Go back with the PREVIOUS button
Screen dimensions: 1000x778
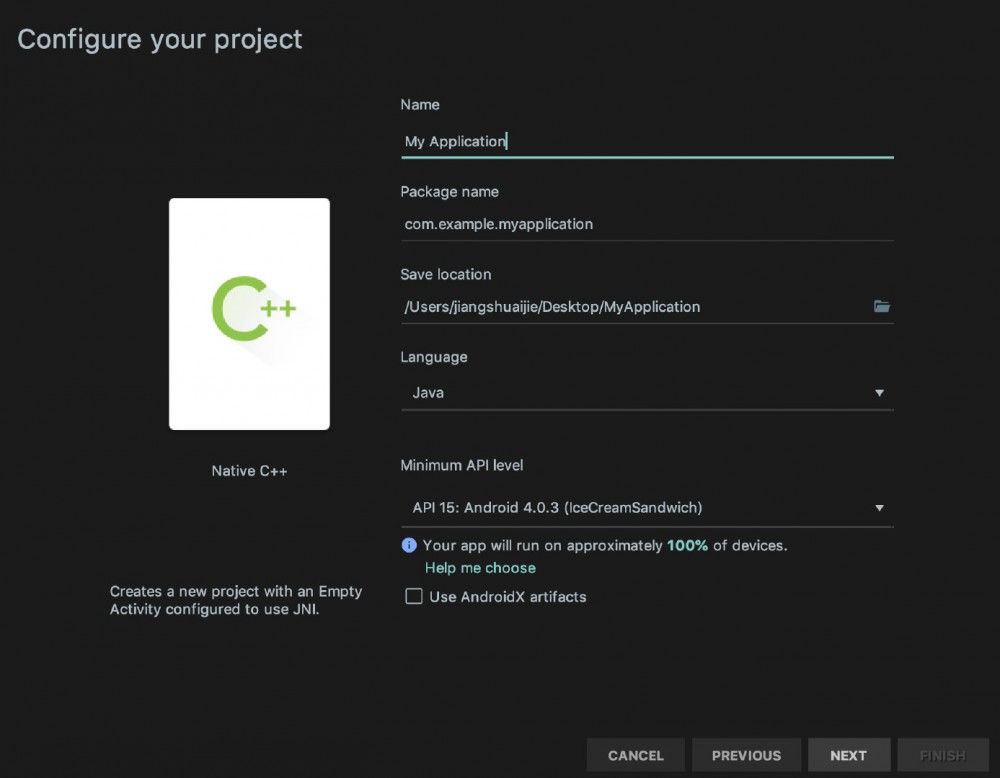746,756
